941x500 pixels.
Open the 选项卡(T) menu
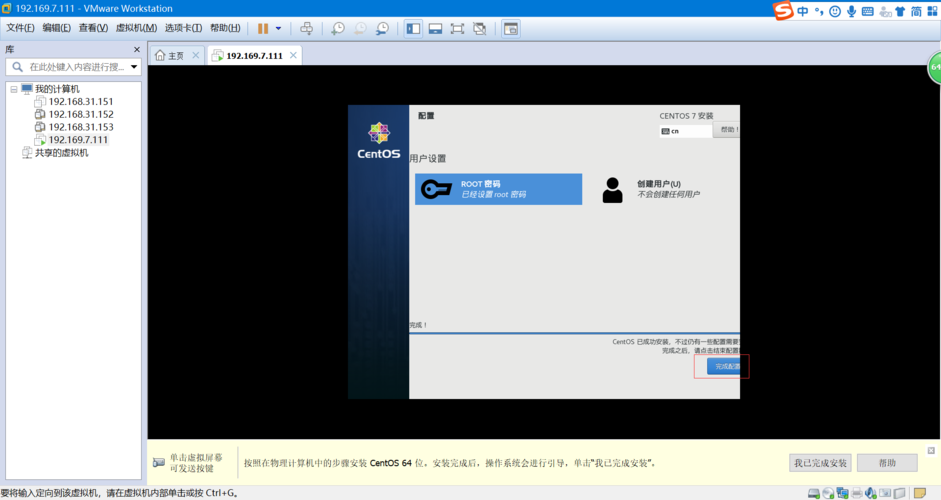click(x=183, y=28)
